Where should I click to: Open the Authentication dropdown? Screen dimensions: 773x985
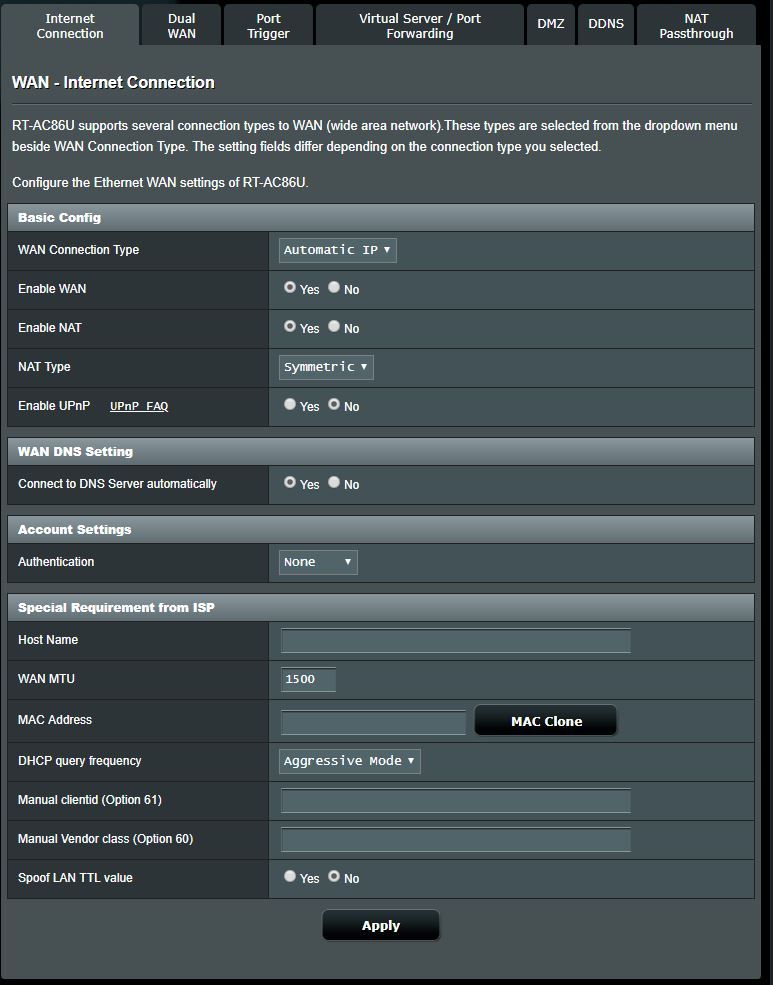[318, 562]
